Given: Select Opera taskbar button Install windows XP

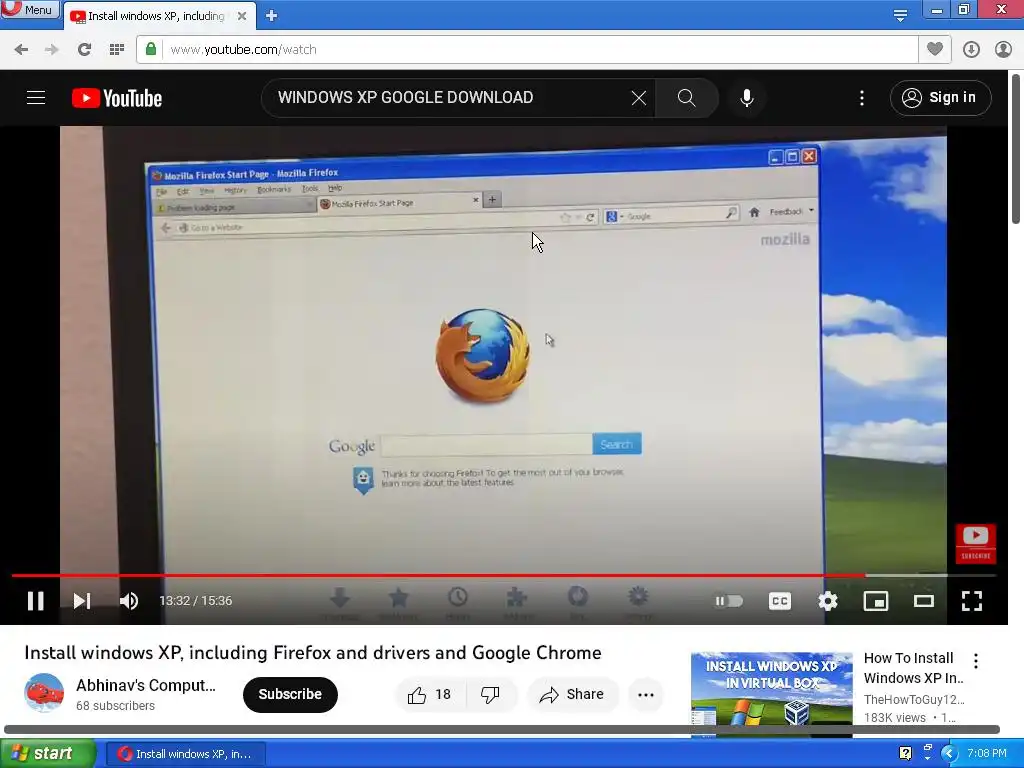Looking at the screenshot, I should tap(185, 754).
